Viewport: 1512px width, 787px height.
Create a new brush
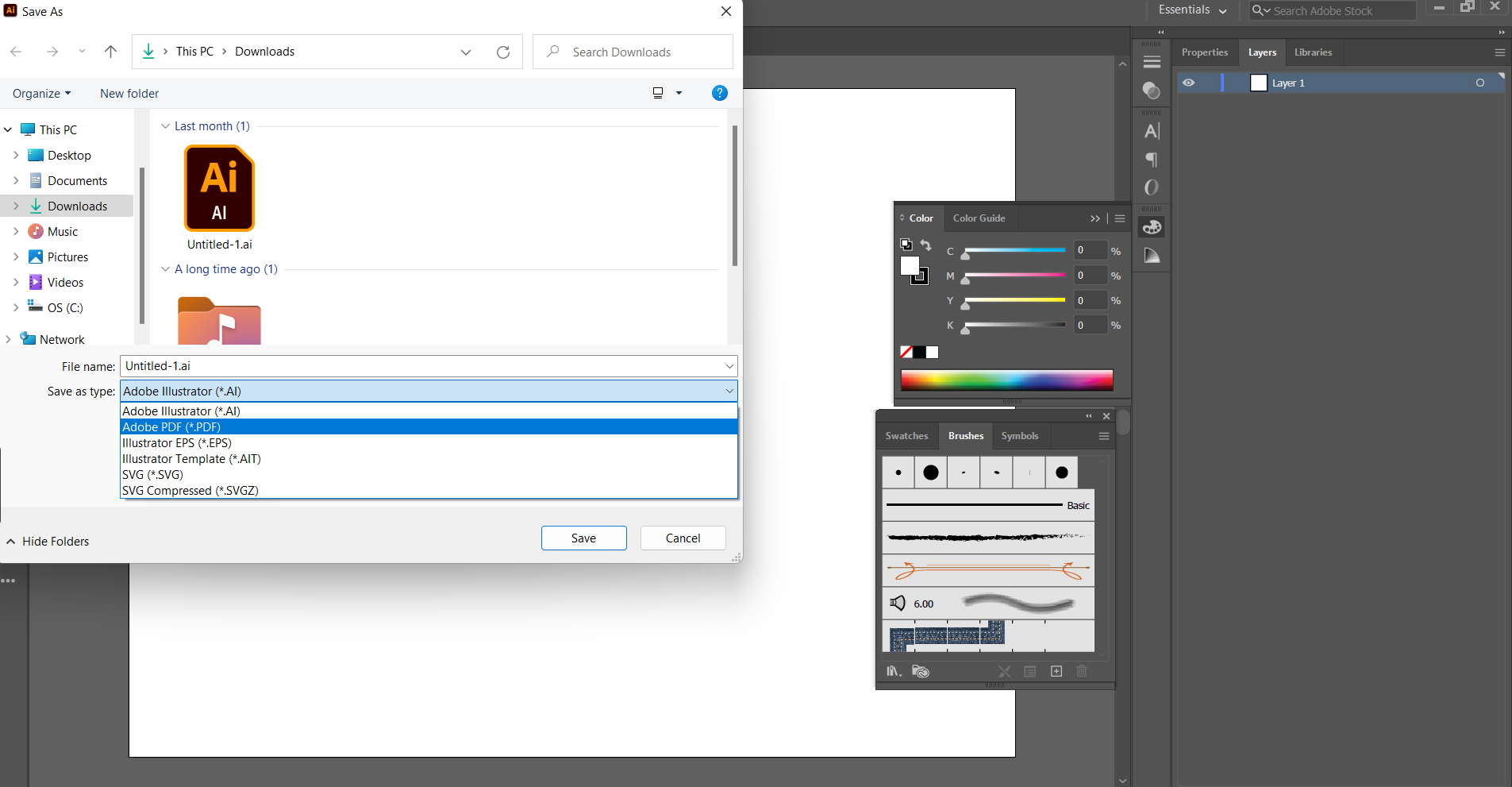(x=1056, y=671)
